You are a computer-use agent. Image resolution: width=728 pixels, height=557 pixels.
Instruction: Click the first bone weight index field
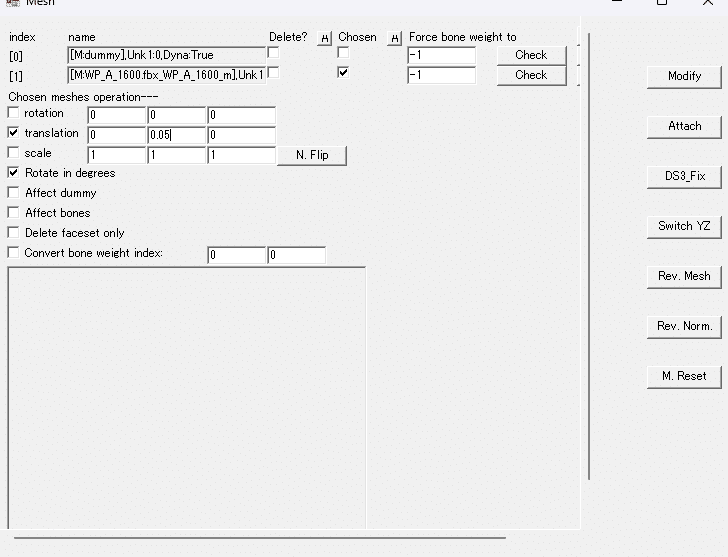click(237, 255)
